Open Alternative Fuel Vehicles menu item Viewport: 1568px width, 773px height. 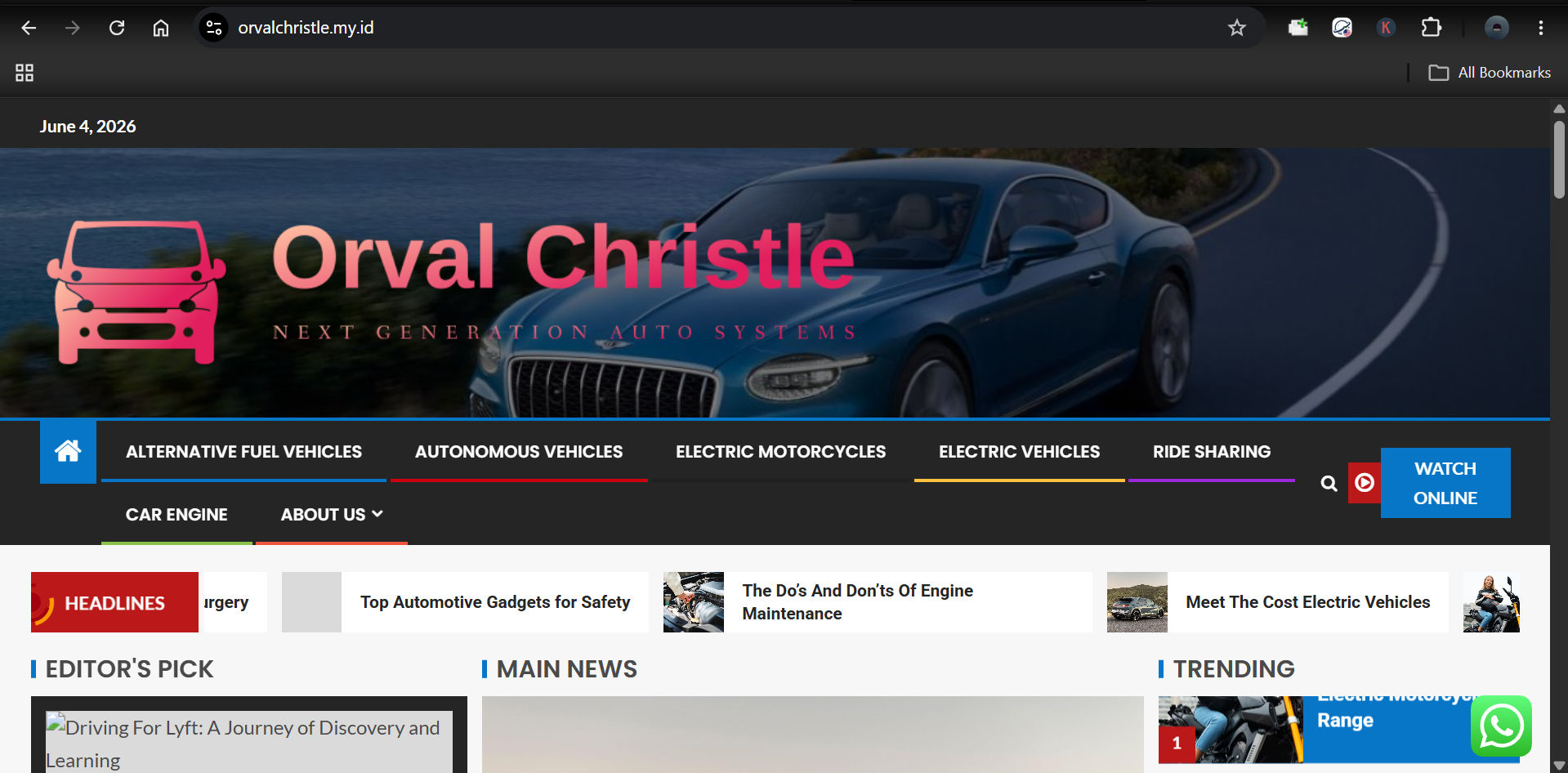coord(243,452)
